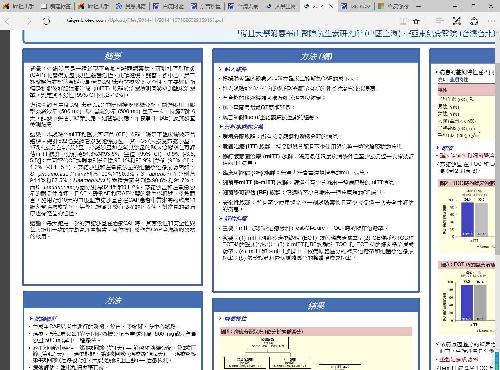Click the "摘要" section header
The image size is (500, 370).
(x=113, y=56)
